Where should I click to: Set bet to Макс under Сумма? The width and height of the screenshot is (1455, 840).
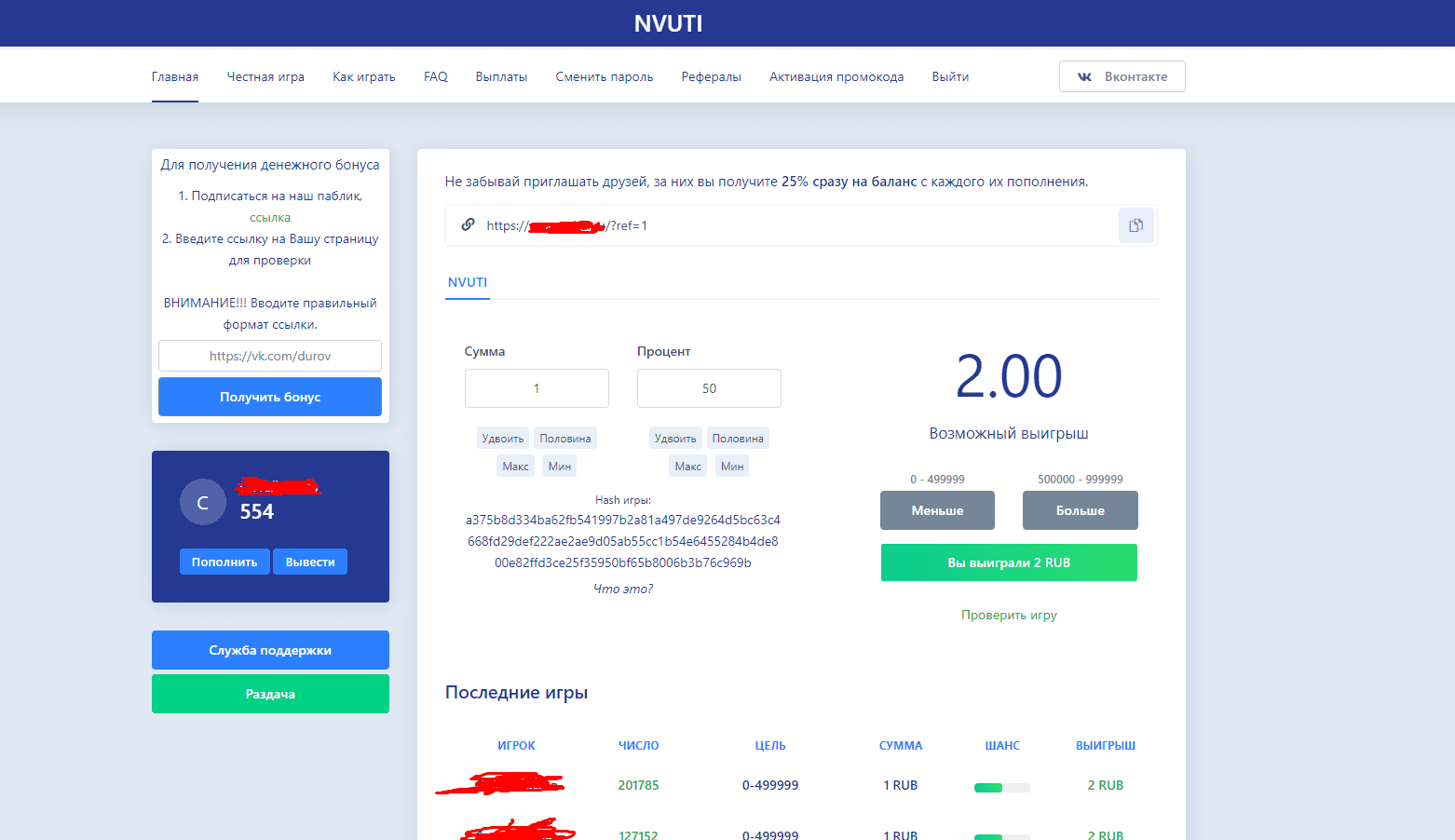click(515, 466)
